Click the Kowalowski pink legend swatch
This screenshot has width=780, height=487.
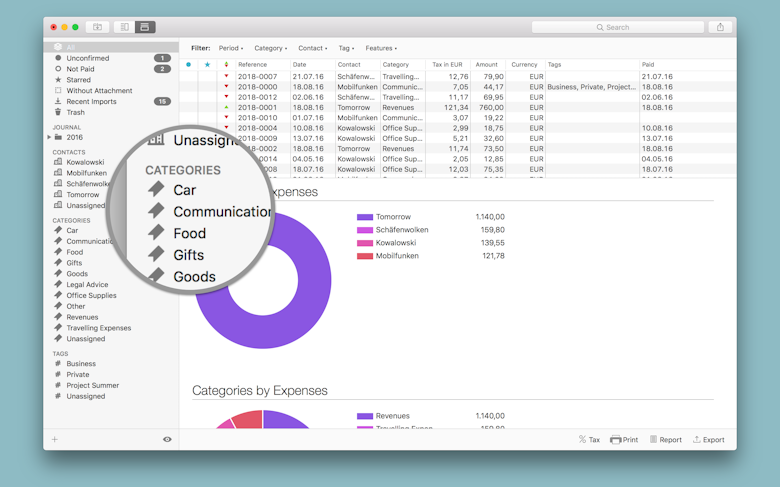(x=365, y=243)
